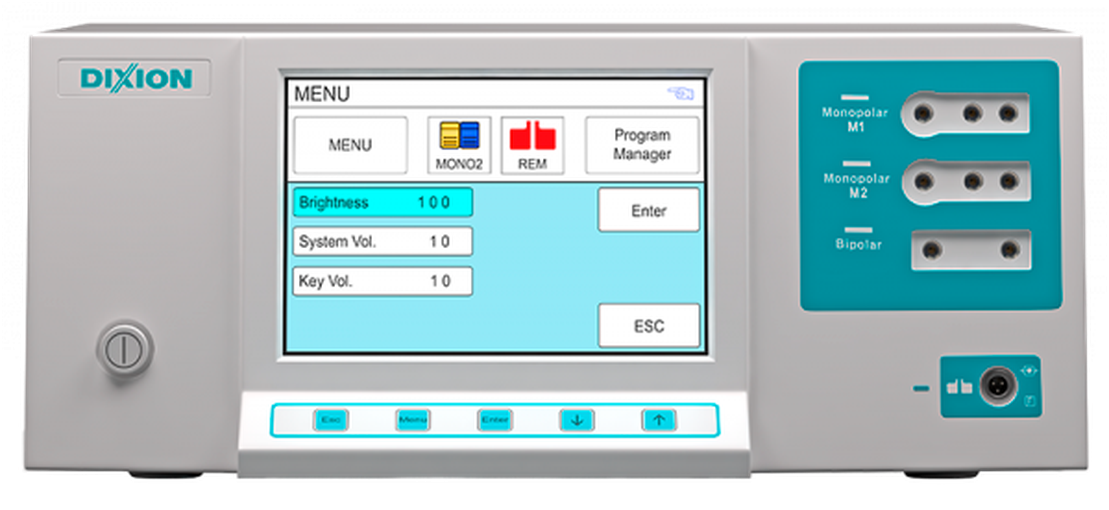Image resolution: width=1109 pixels, height=510 pixels.
Task: Select the System Vol. setting row
Action: pos(382,242)
